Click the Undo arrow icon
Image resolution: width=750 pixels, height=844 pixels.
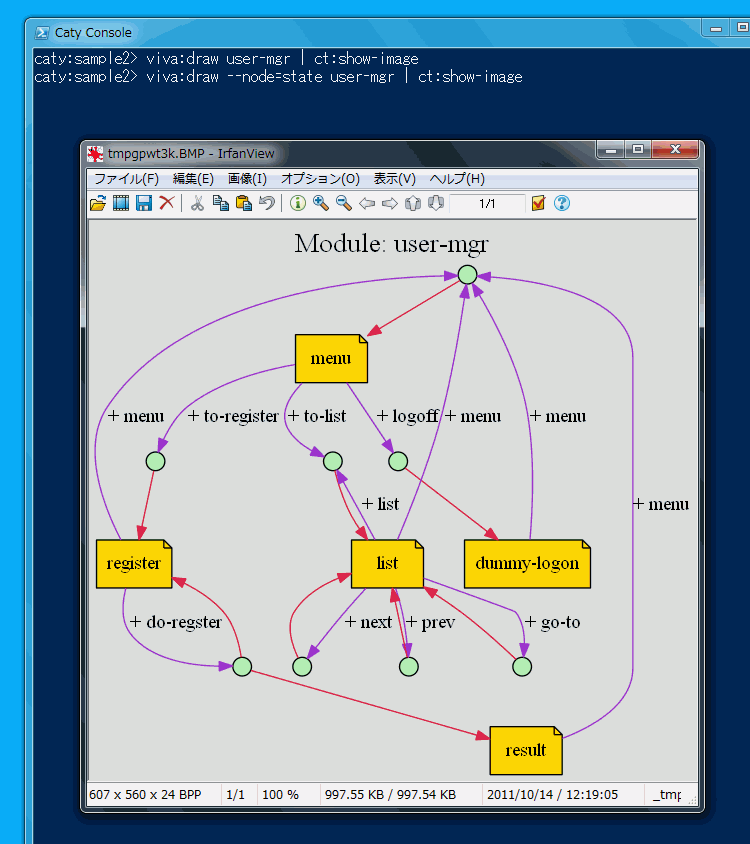point(266,204)
